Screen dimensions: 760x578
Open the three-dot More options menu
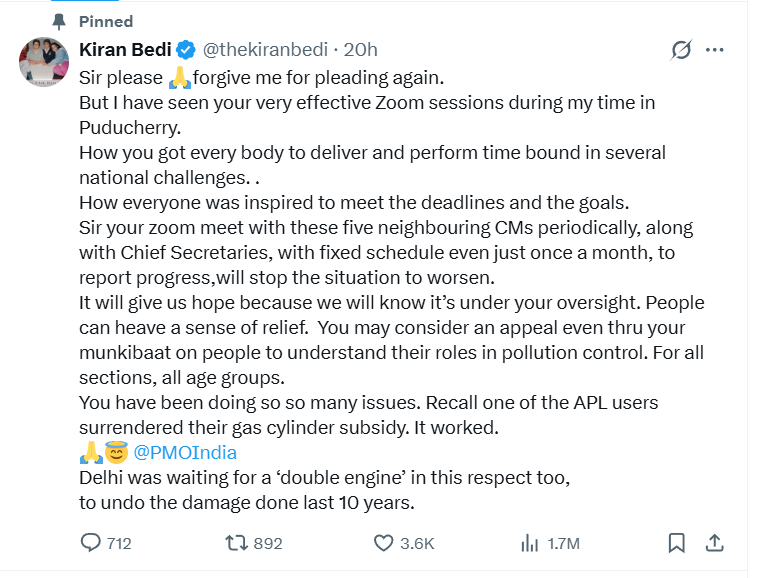tap(714, 50)
